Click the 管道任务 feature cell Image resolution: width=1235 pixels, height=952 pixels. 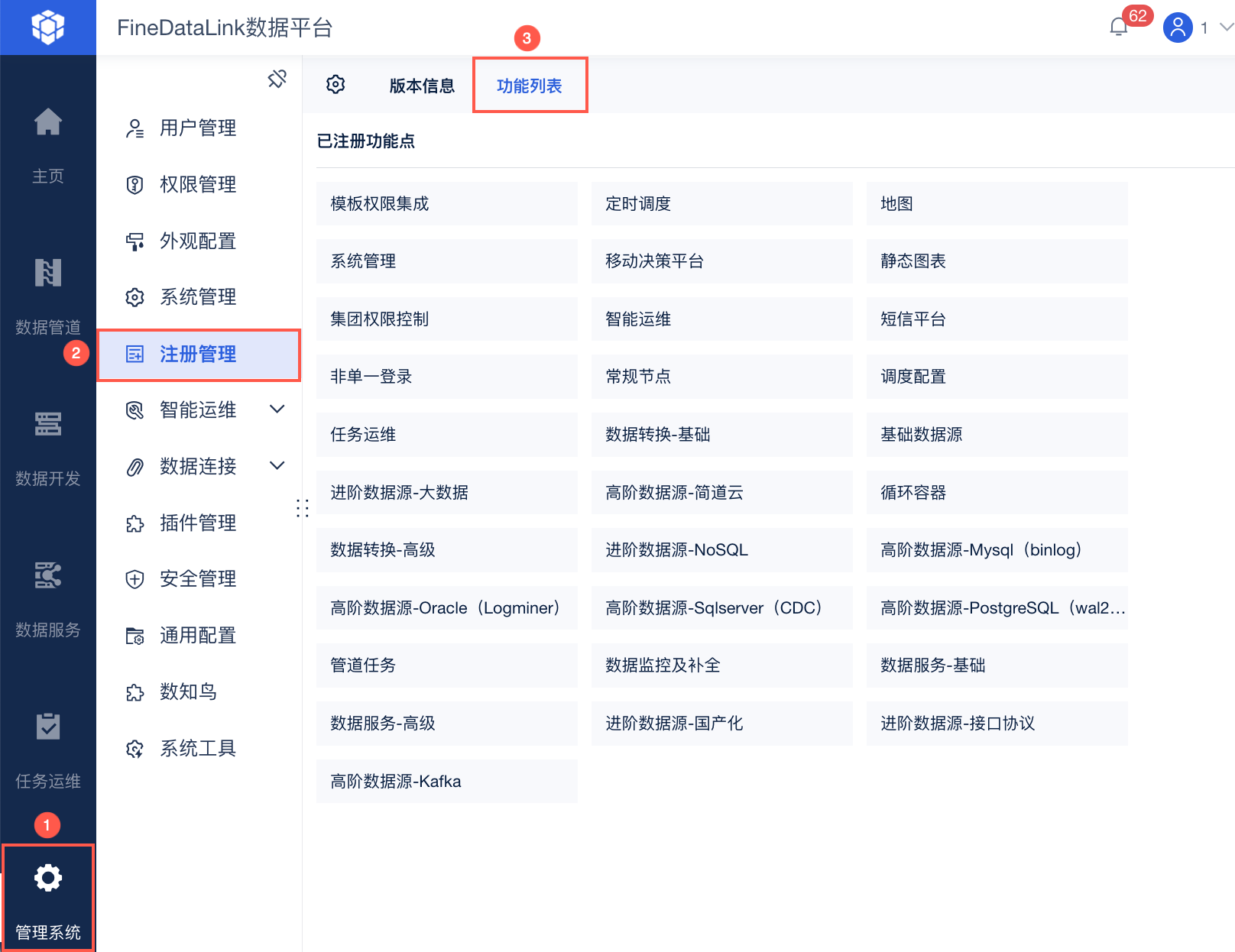tap(447, 665)
